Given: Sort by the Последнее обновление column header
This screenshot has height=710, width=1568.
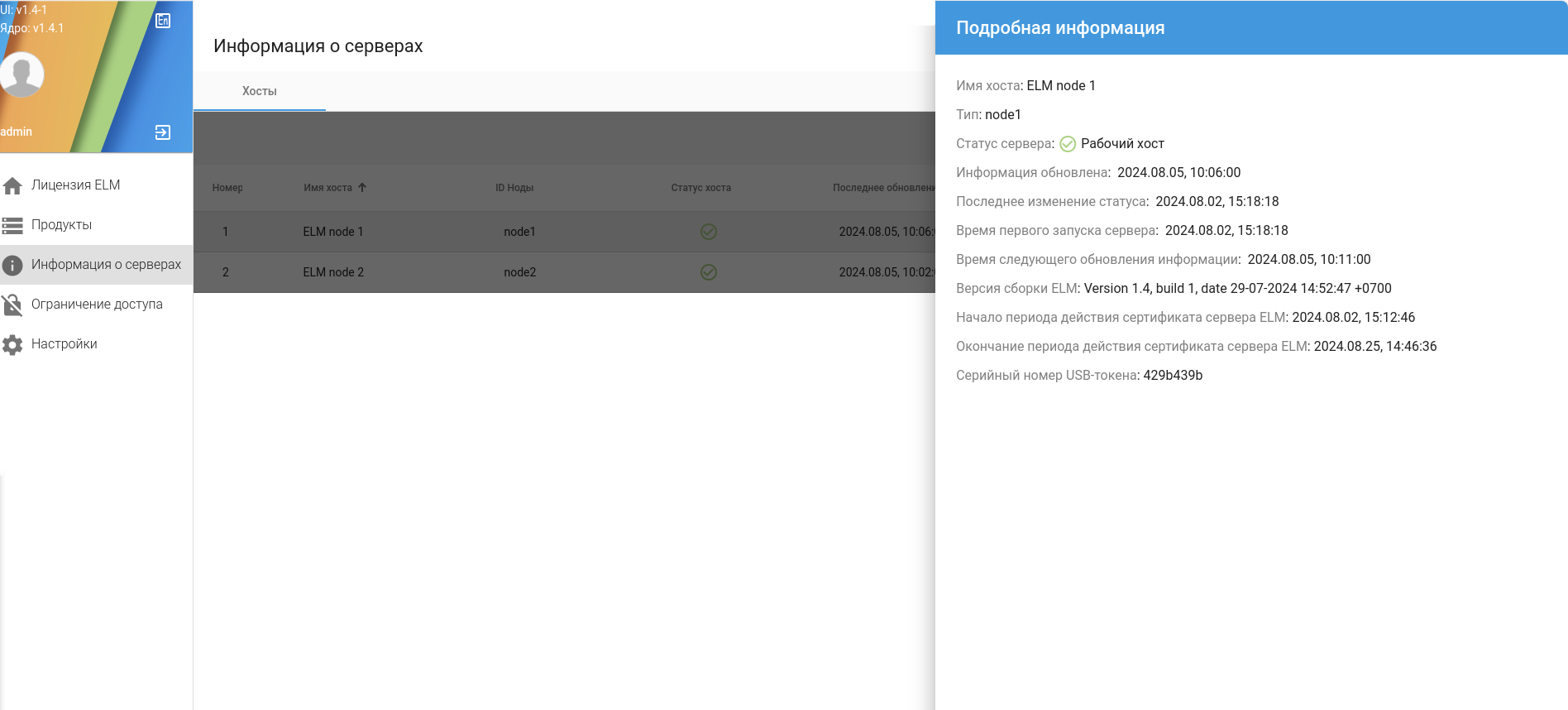Looking at the screenshot, I should point(884,188).
